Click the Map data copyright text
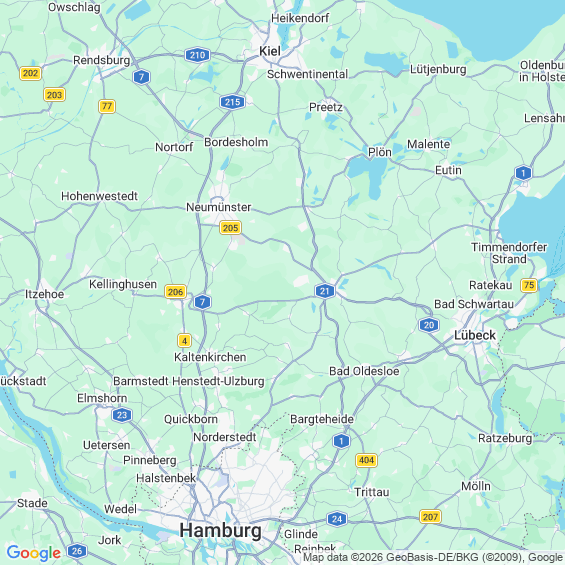 tap(433, 557)
